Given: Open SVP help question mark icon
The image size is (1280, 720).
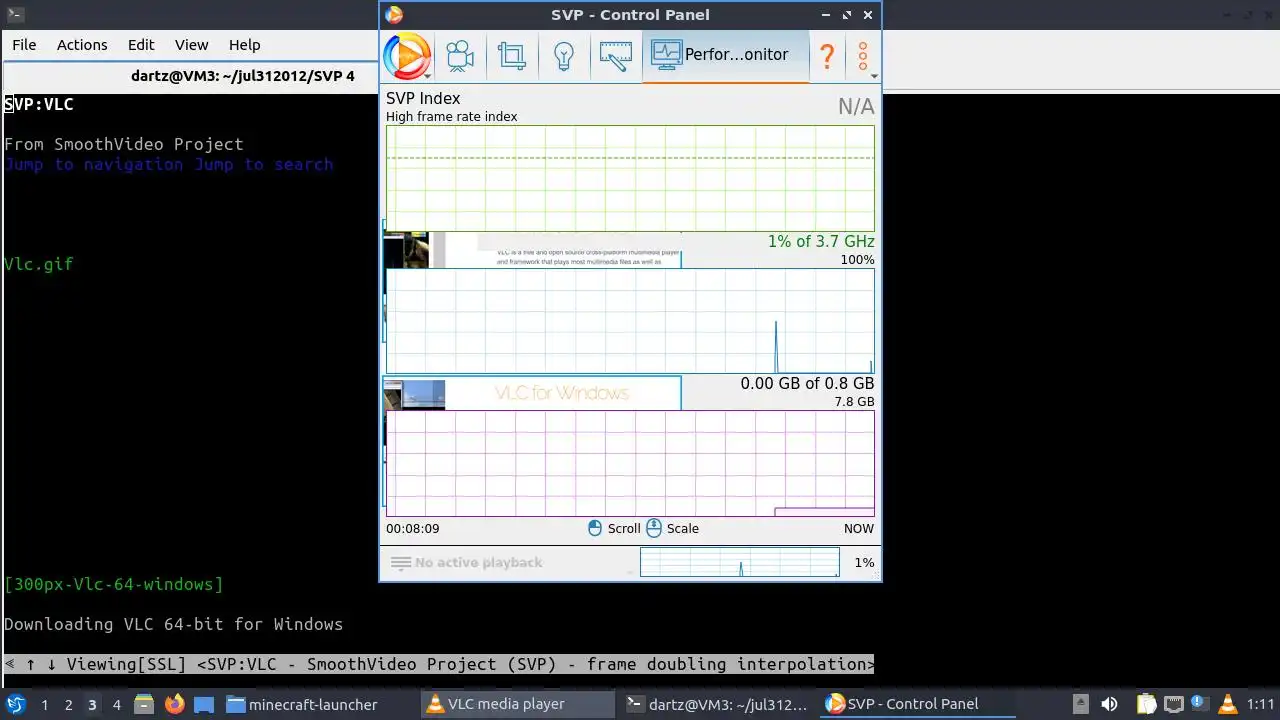Looking at the screenshot, I should (x=827, y=56).
